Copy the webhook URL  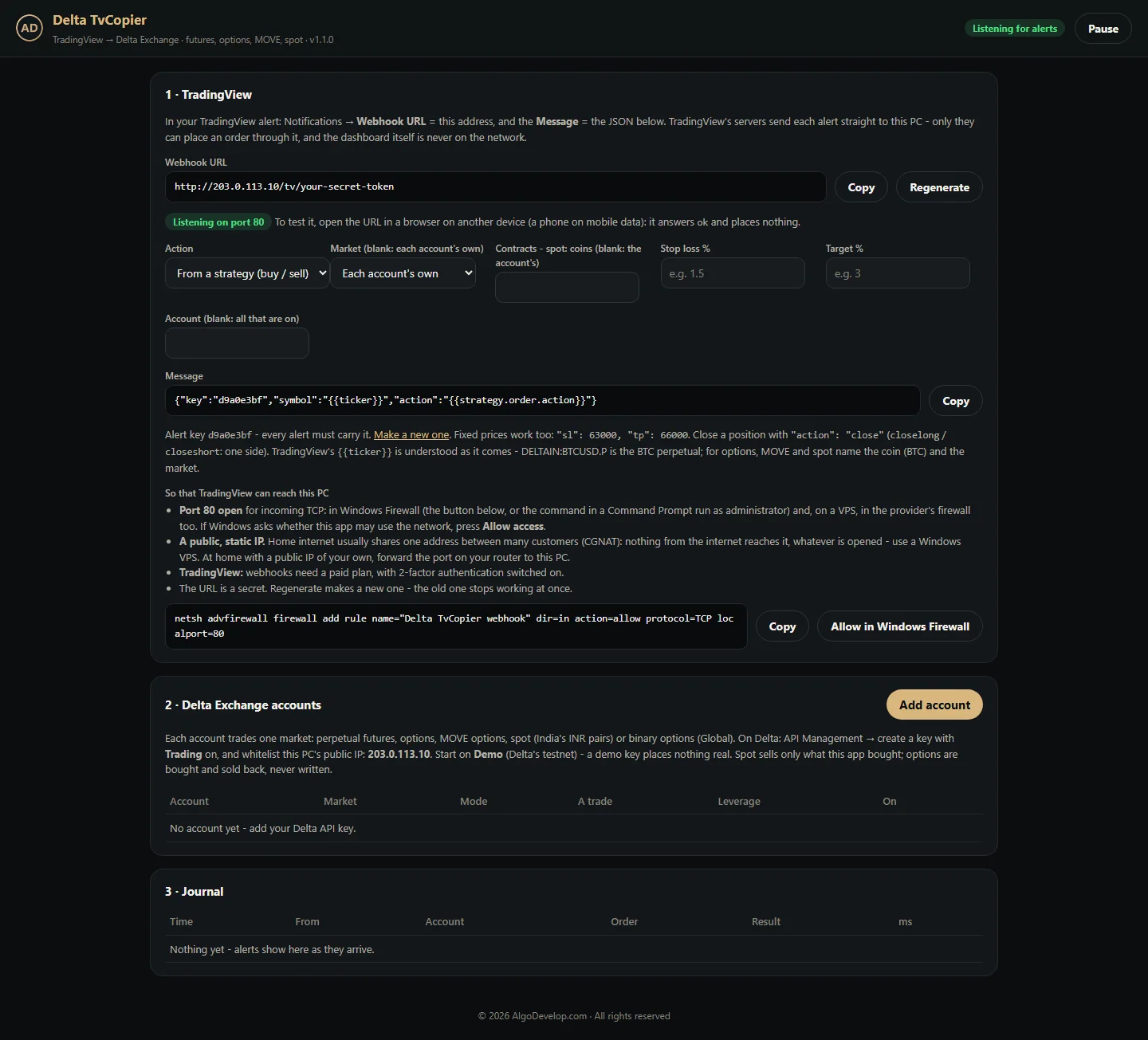[861, 187]
